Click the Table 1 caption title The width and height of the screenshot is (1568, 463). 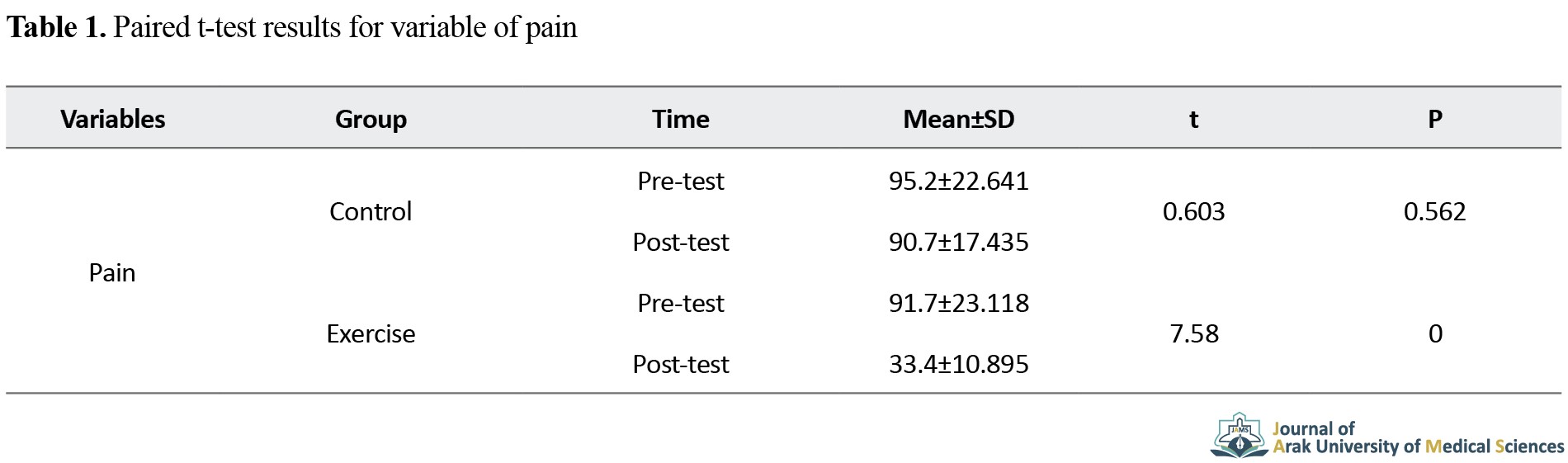click(292, 27)
